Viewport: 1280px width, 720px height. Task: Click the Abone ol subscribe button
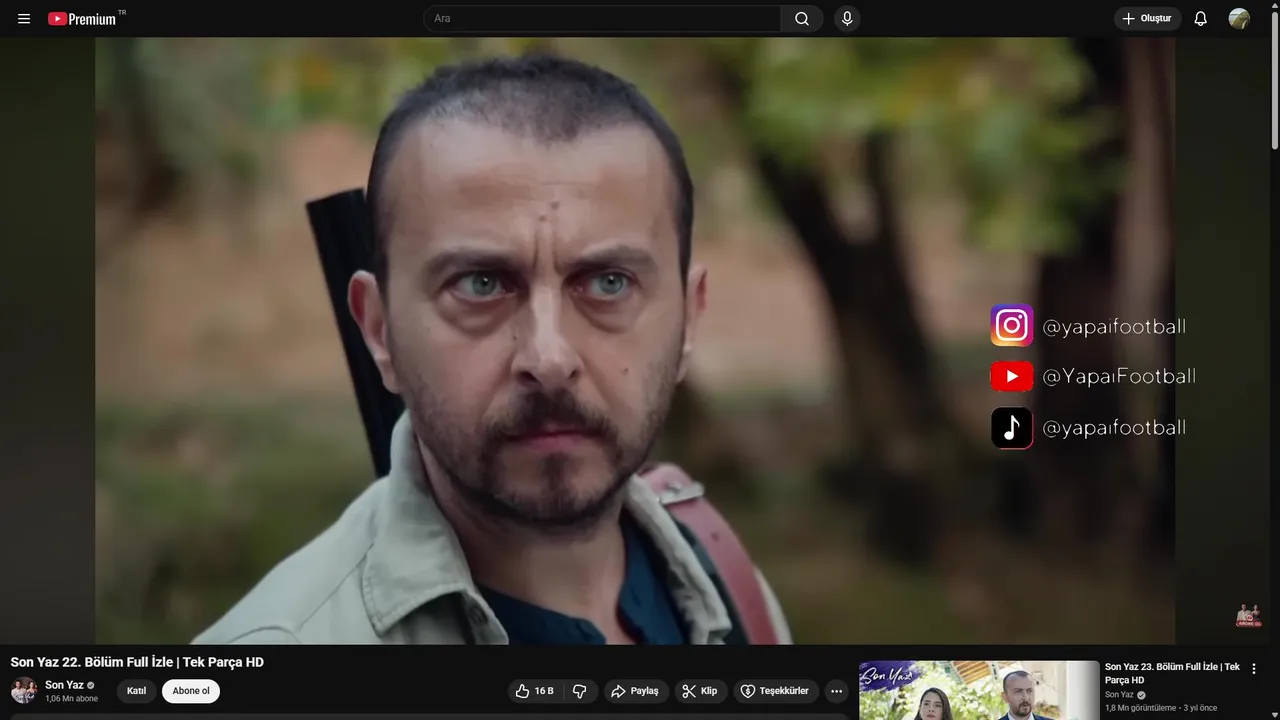coord(191,691)
